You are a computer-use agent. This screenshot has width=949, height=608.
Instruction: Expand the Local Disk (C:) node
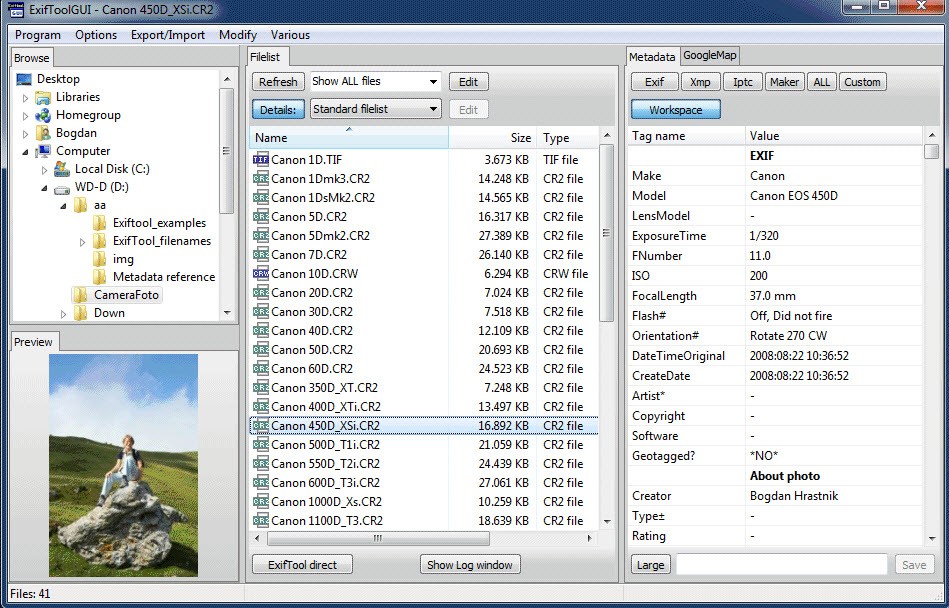(44, 170)
